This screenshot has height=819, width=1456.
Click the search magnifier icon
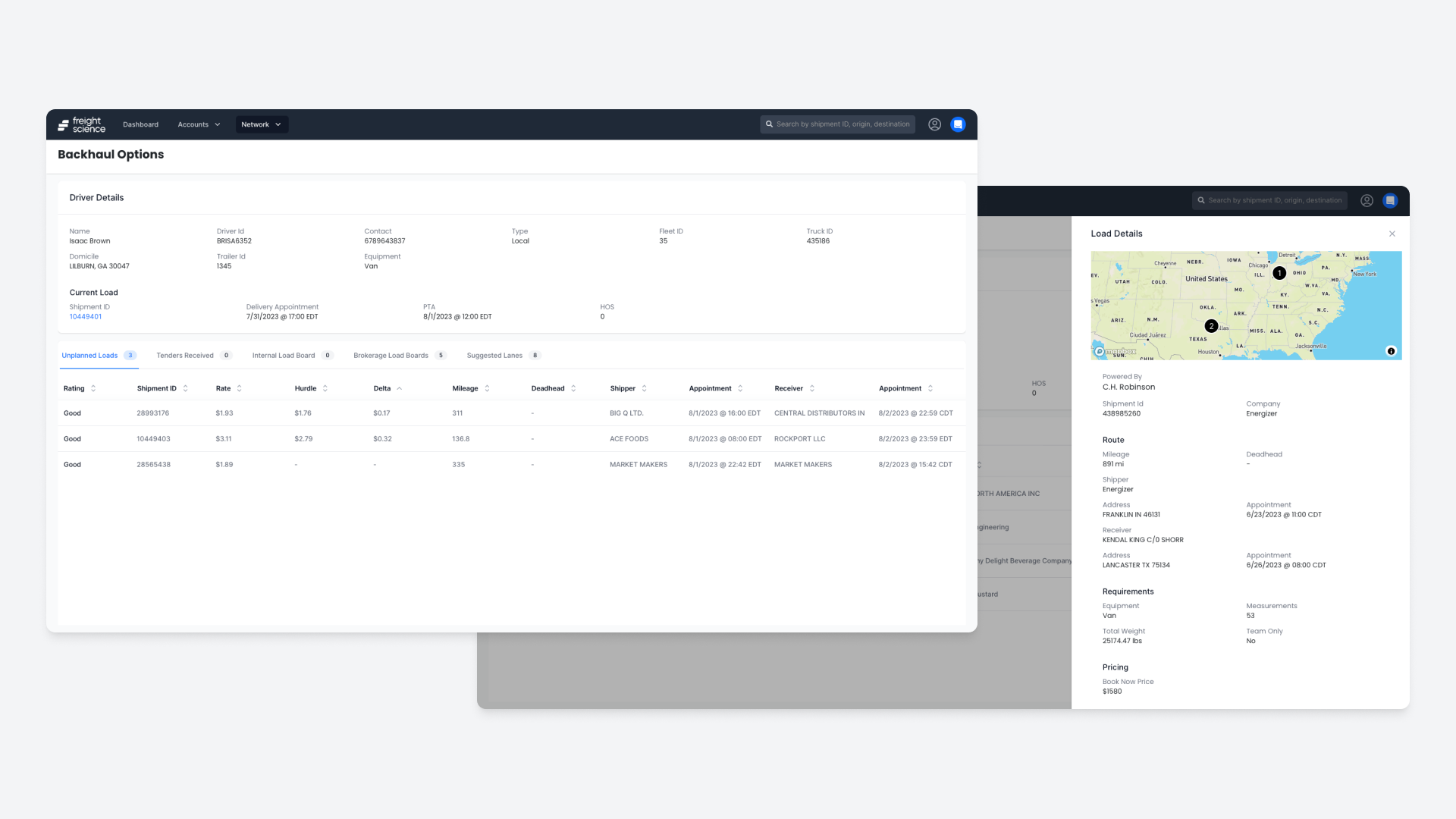point(770,124)
